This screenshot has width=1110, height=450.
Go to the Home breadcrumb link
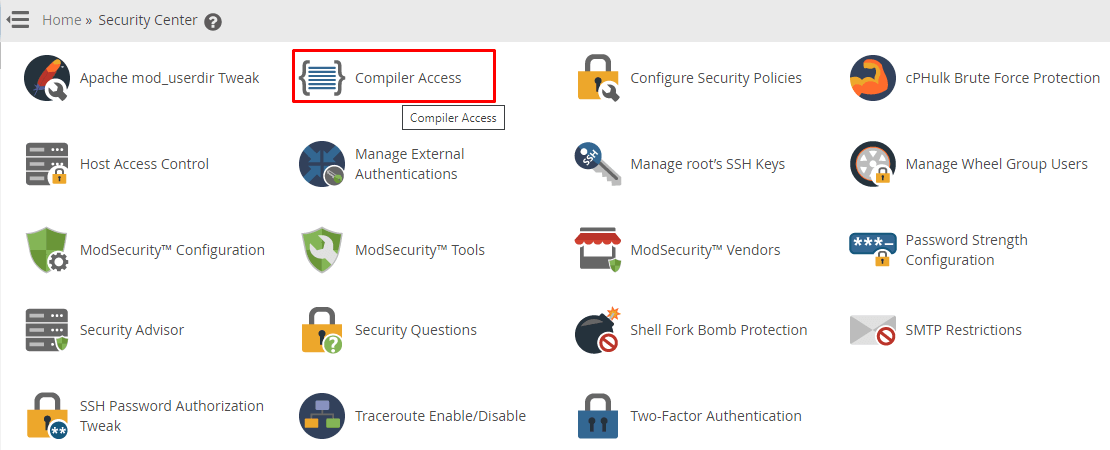pyautogui.click(x=62, y=20)
